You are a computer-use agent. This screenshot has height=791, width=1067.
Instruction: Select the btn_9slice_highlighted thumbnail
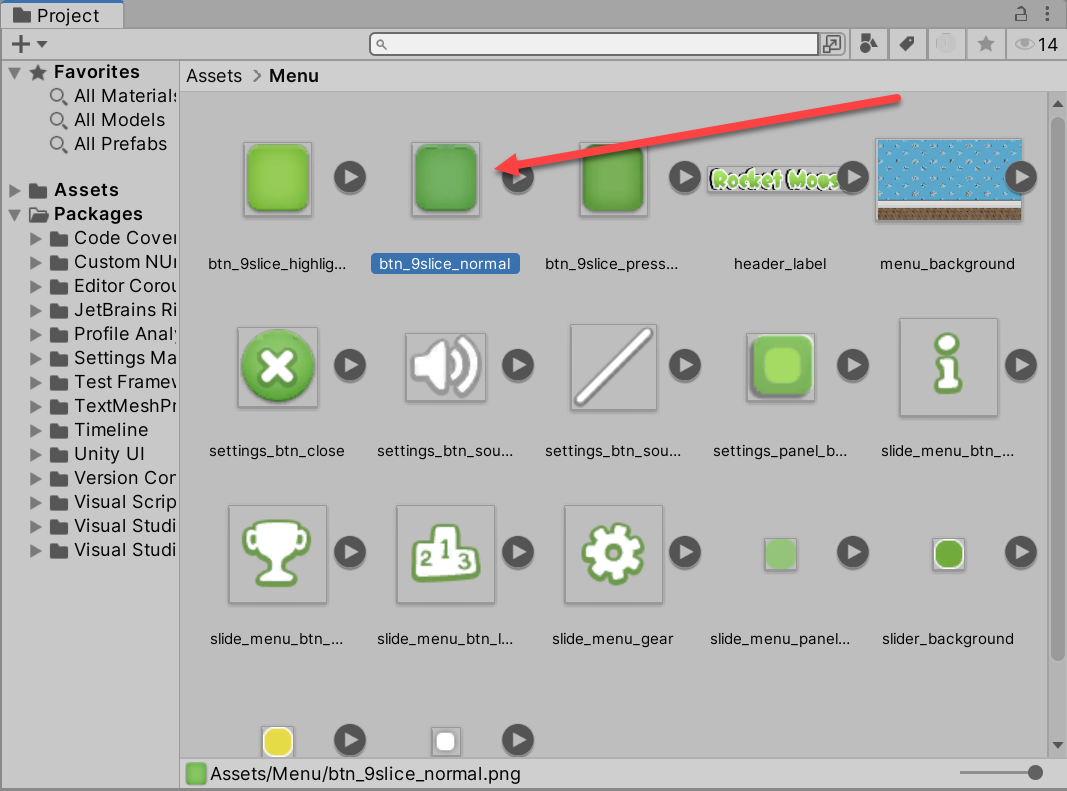(x=278, y=179)
